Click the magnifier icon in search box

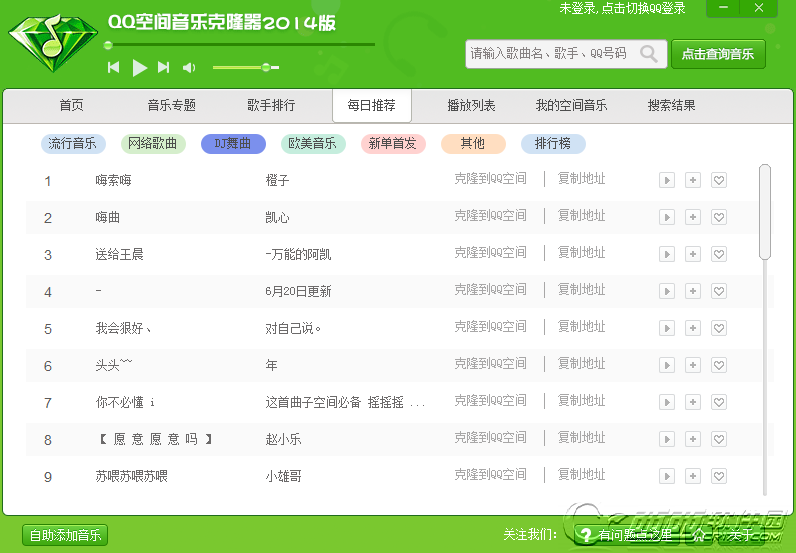(650, 54)
